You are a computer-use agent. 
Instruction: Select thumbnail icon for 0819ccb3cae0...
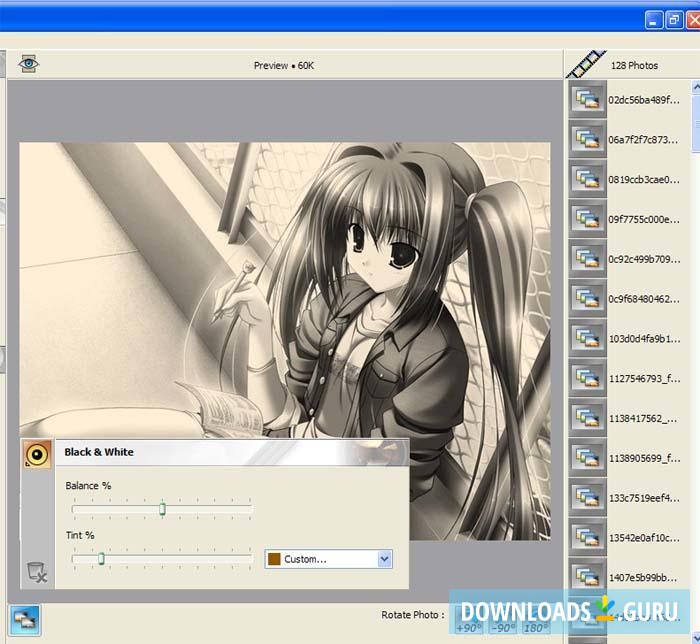click(x=587, y=179)
